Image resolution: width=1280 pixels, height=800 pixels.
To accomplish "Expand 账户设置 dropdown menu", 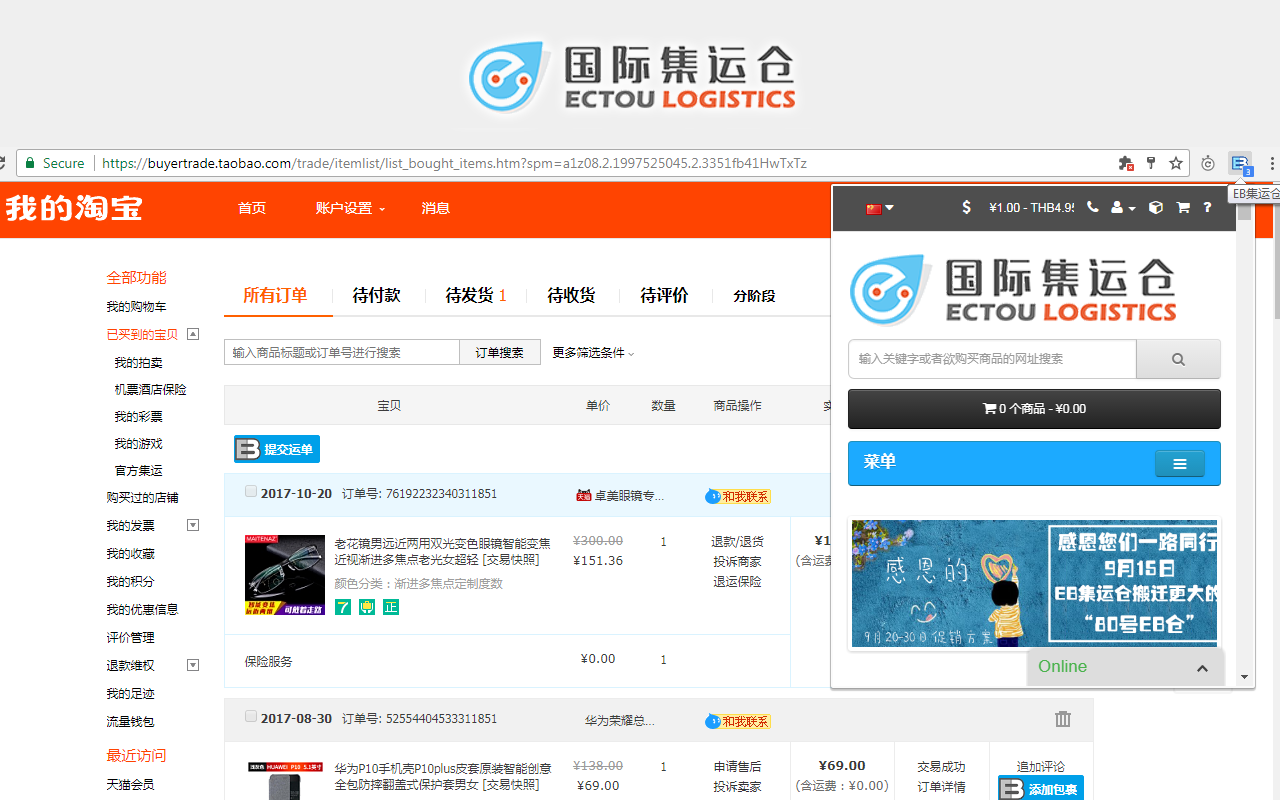I will point(350,208).
